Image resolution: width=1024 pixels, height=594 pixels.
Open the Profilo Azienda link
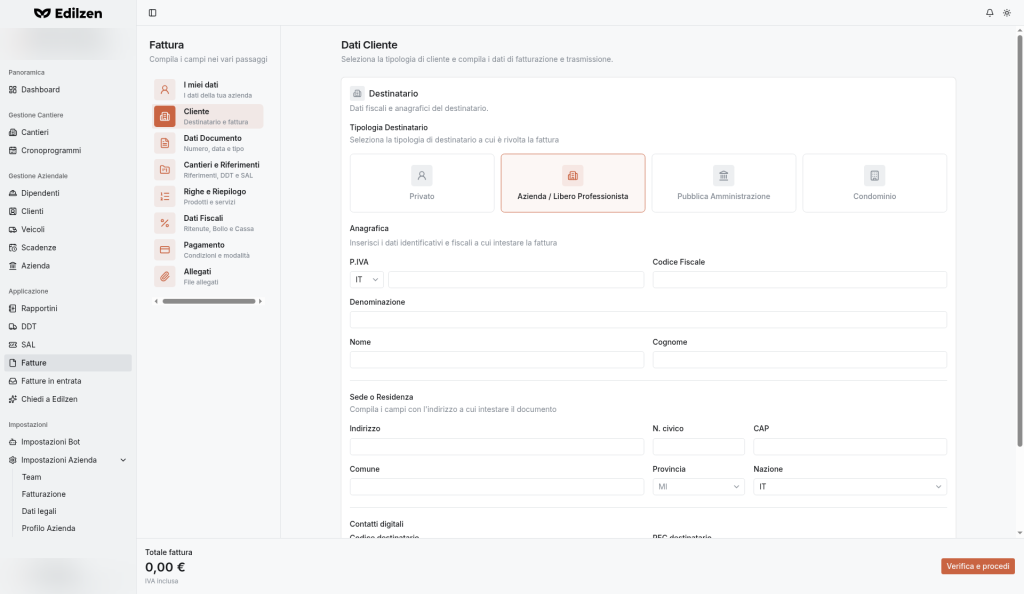pos(48,528)
